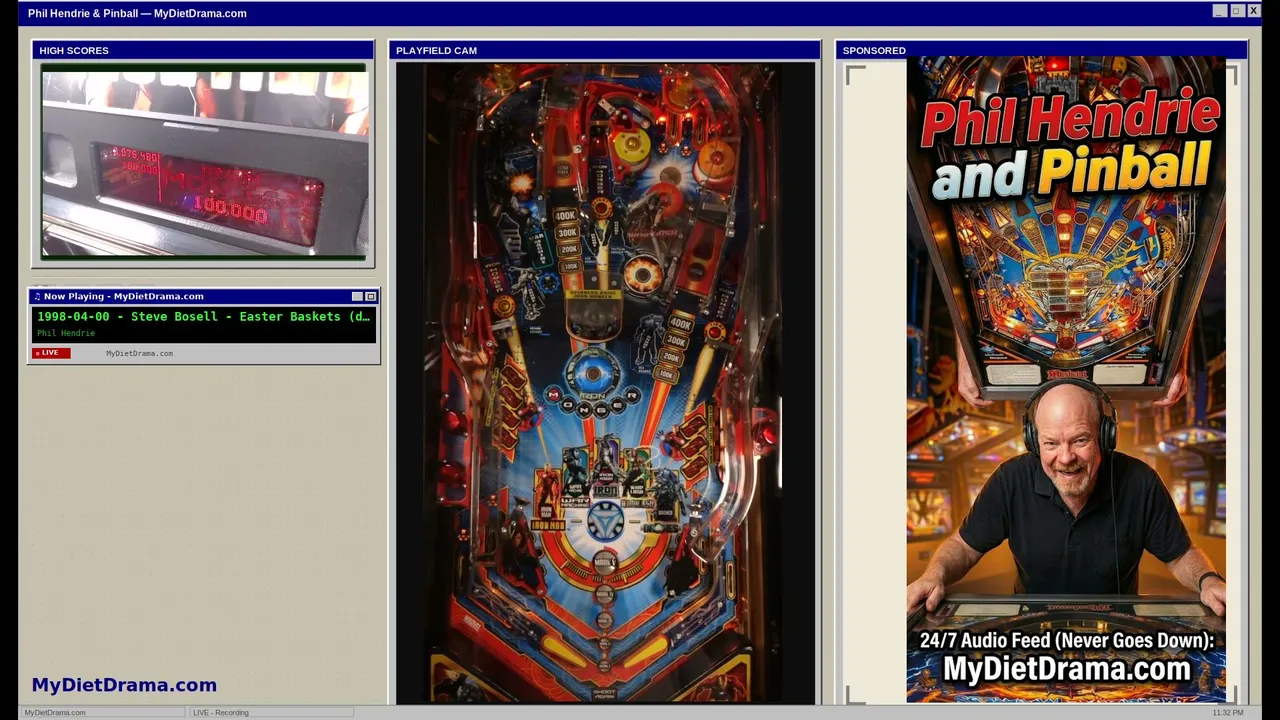The width and height of the screenshot is (1280, 720).
Task: Click the 'LIVE - Recording' status bar entry
Action: coord(270,712)
